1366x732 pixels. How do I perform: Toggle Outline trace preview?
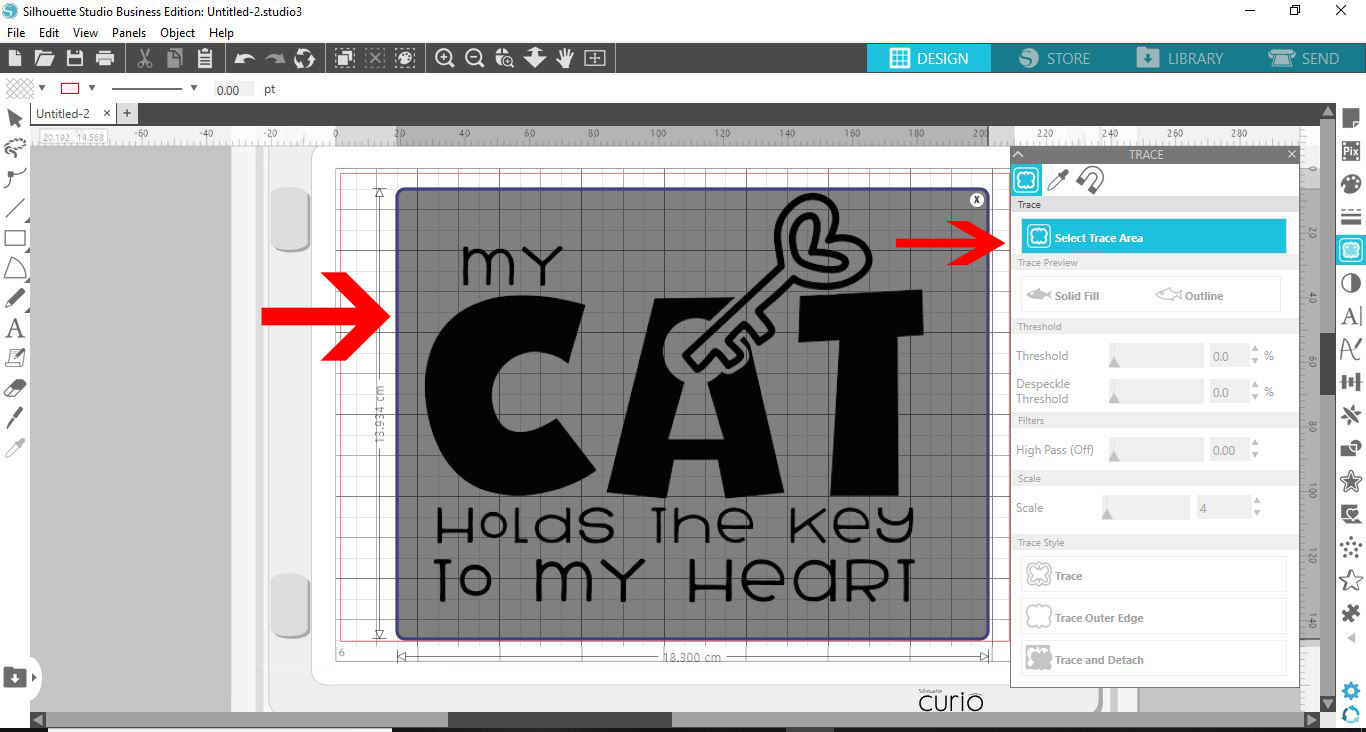pos(1190,296)
